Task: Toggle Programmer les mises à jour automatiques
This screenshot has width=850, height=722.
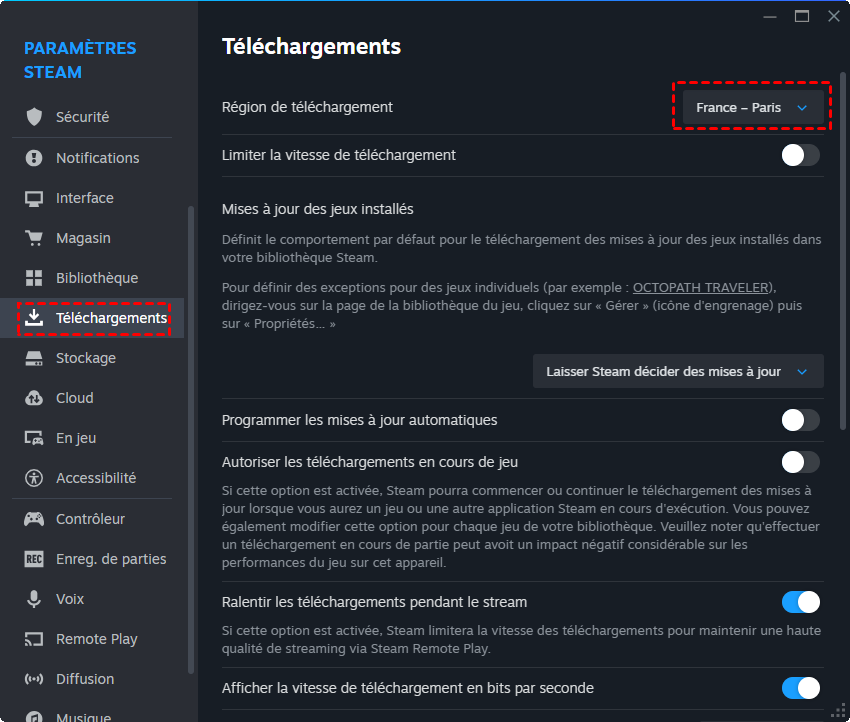Action: pos(800,420)
